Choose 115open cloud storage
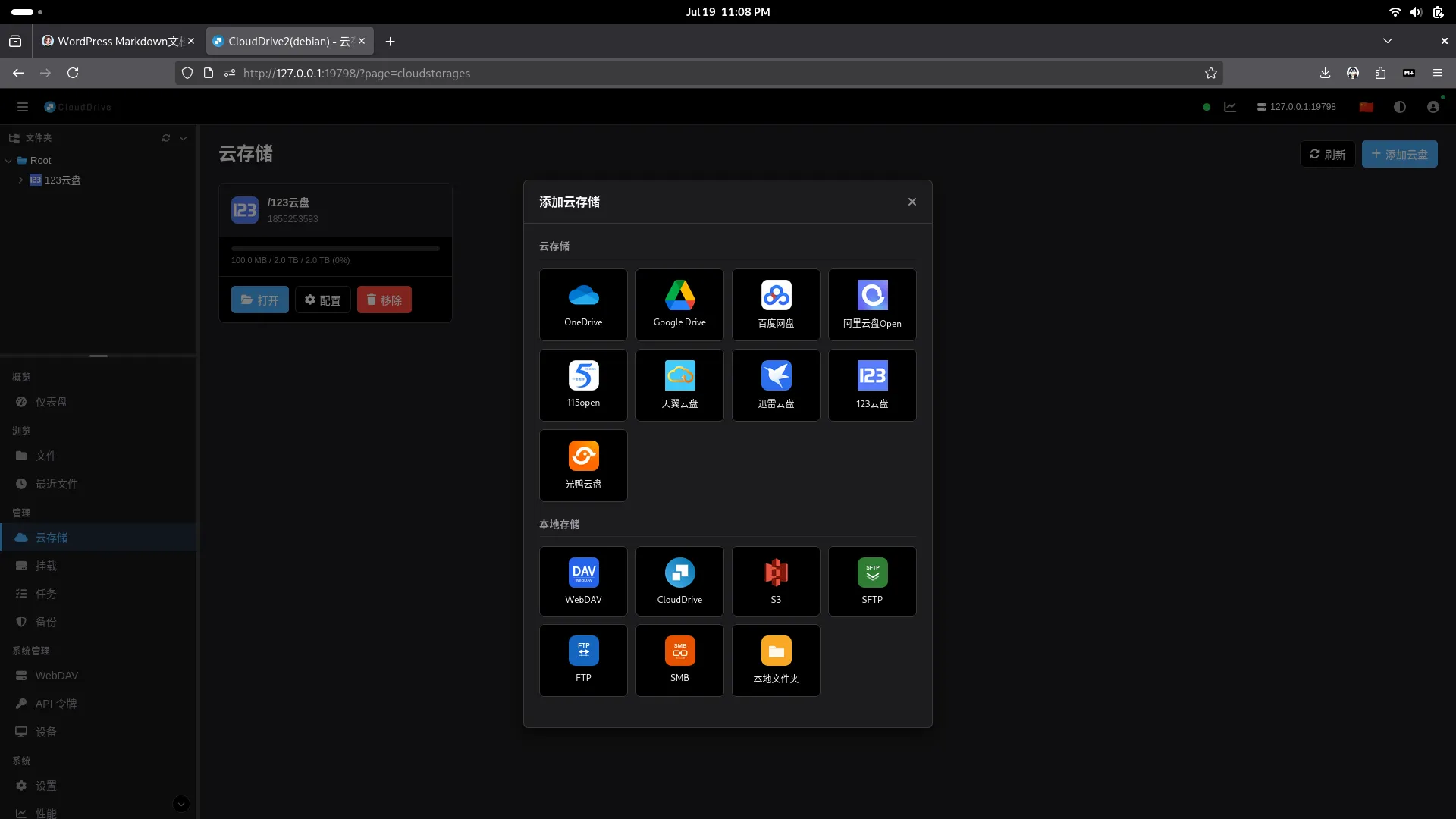The height and width of the screenshot is (819, 1456). (583, 385)
